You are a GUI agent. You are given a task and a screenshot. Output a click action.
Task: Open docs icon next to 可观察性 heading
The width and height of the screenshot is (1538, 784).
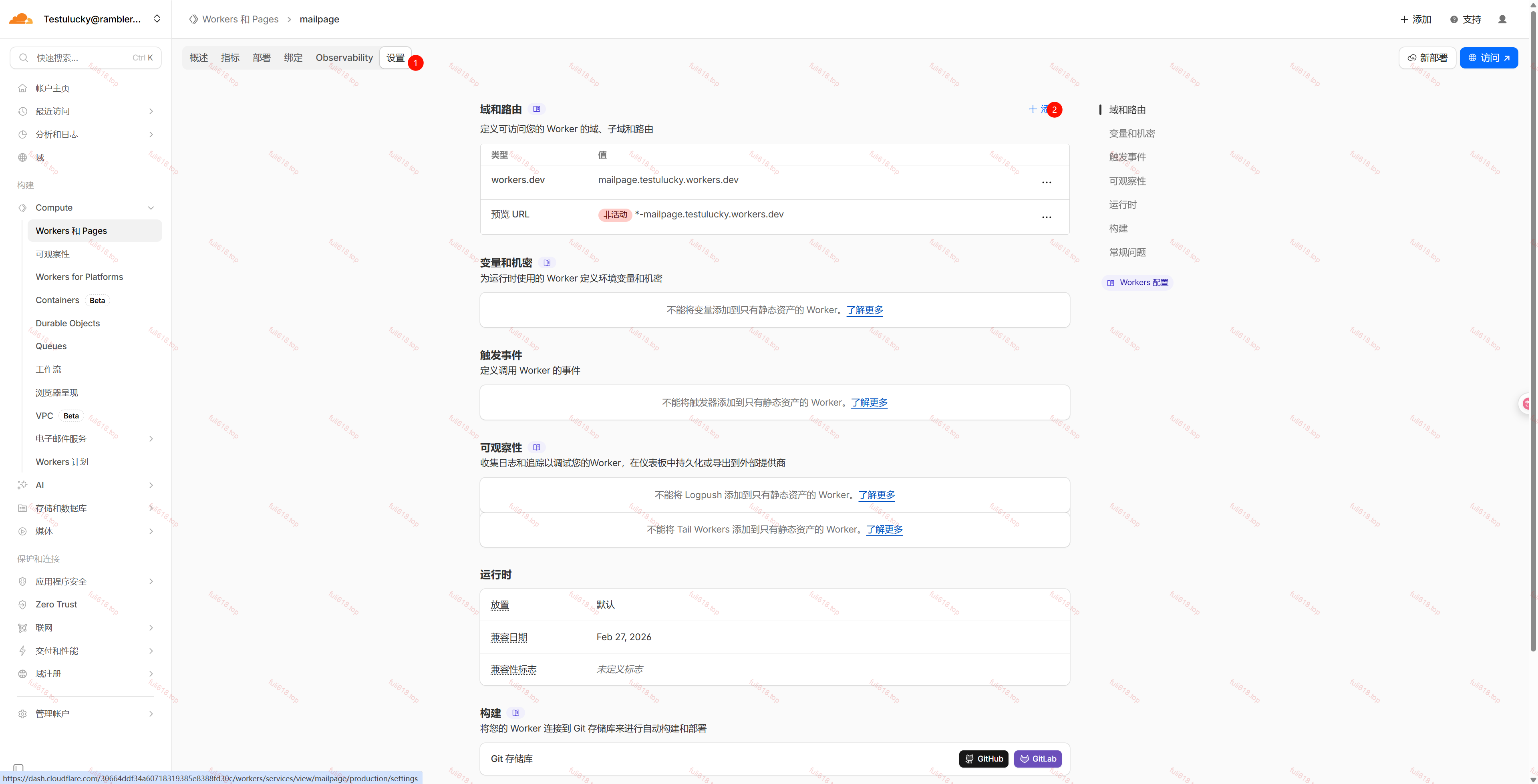[x=537, y=447]
